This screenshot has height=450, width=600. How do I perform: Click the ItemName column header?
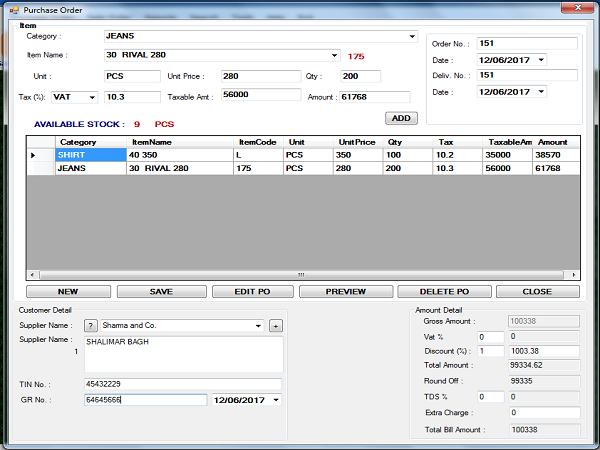point(180,142)
